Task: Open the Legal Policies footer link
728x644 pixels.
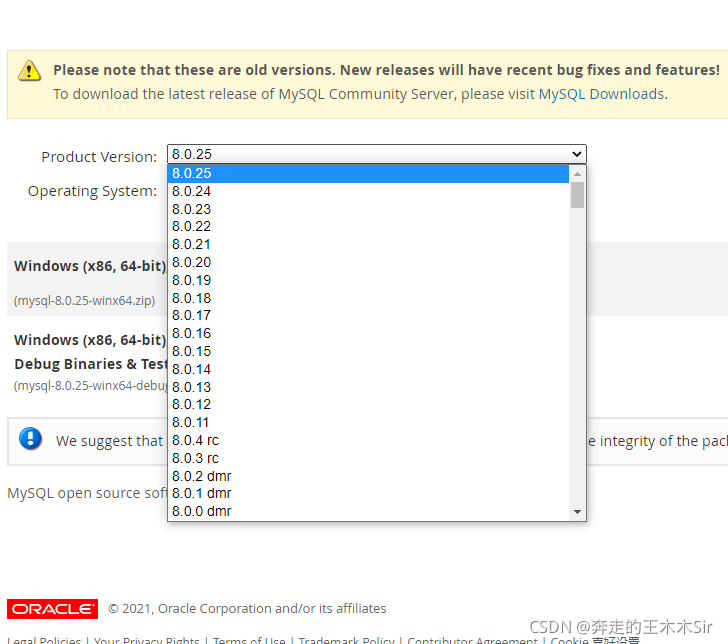Action: [x=44, y=640]
